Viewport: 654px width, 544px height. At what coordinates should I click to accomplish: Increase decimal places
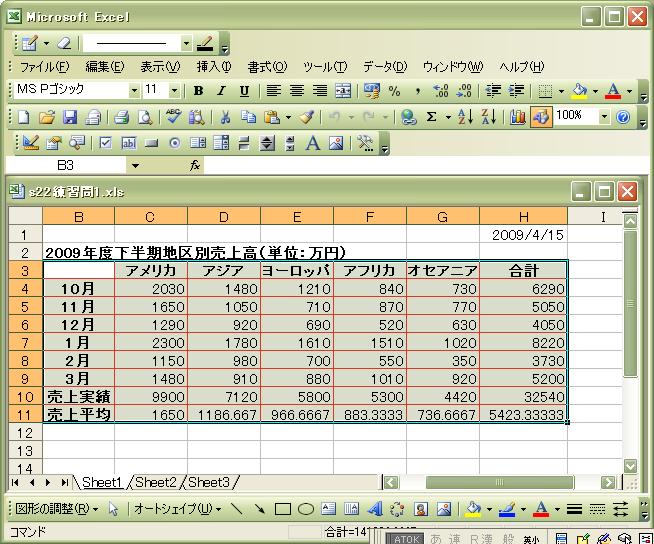coord(440,91)
